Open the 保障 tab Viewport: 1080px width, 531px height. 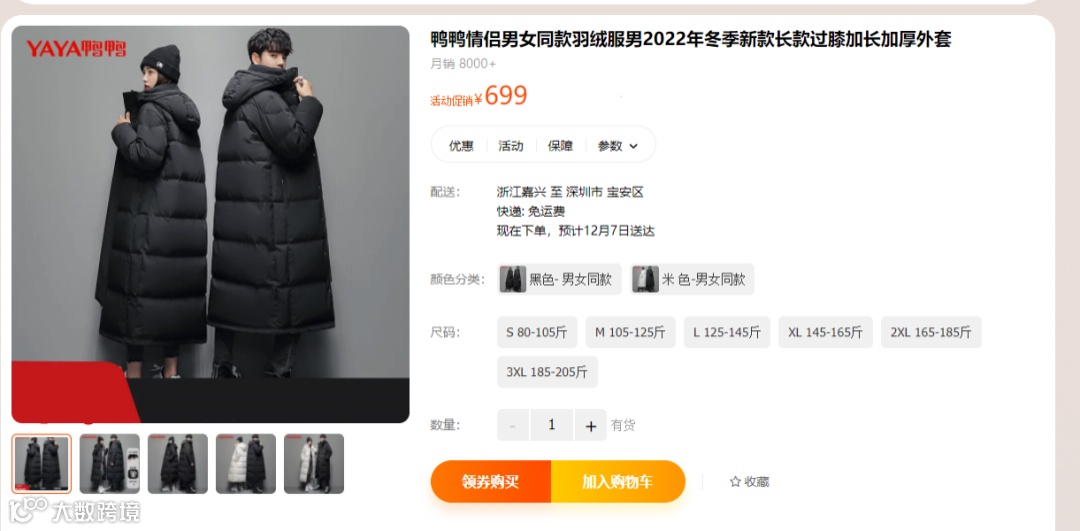[561, 146]
